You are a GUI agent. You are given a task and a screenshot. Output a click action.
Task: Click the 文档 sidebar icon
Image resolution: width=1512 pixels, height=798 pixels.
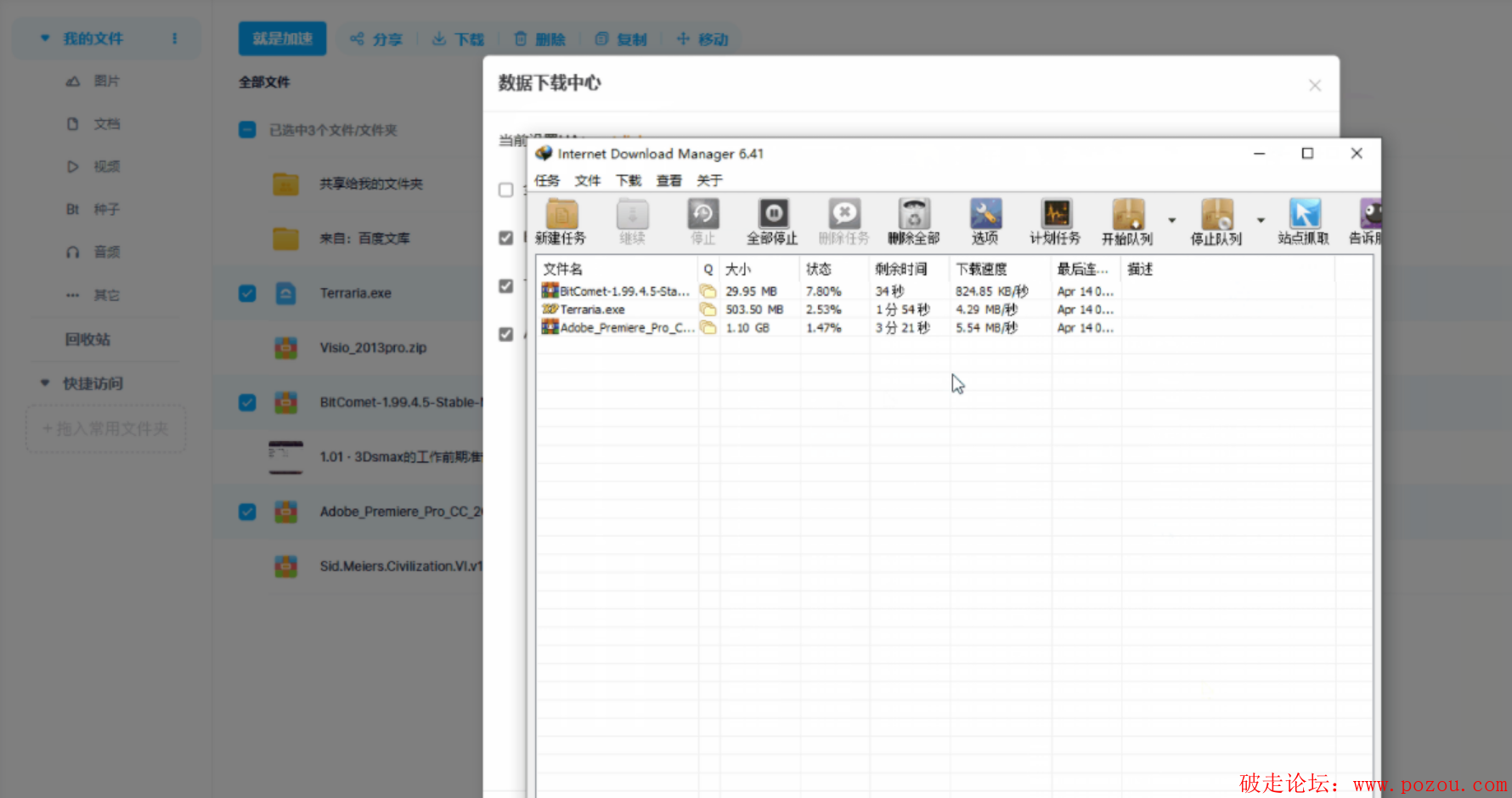pyautogui.click(x=73, y=124)
